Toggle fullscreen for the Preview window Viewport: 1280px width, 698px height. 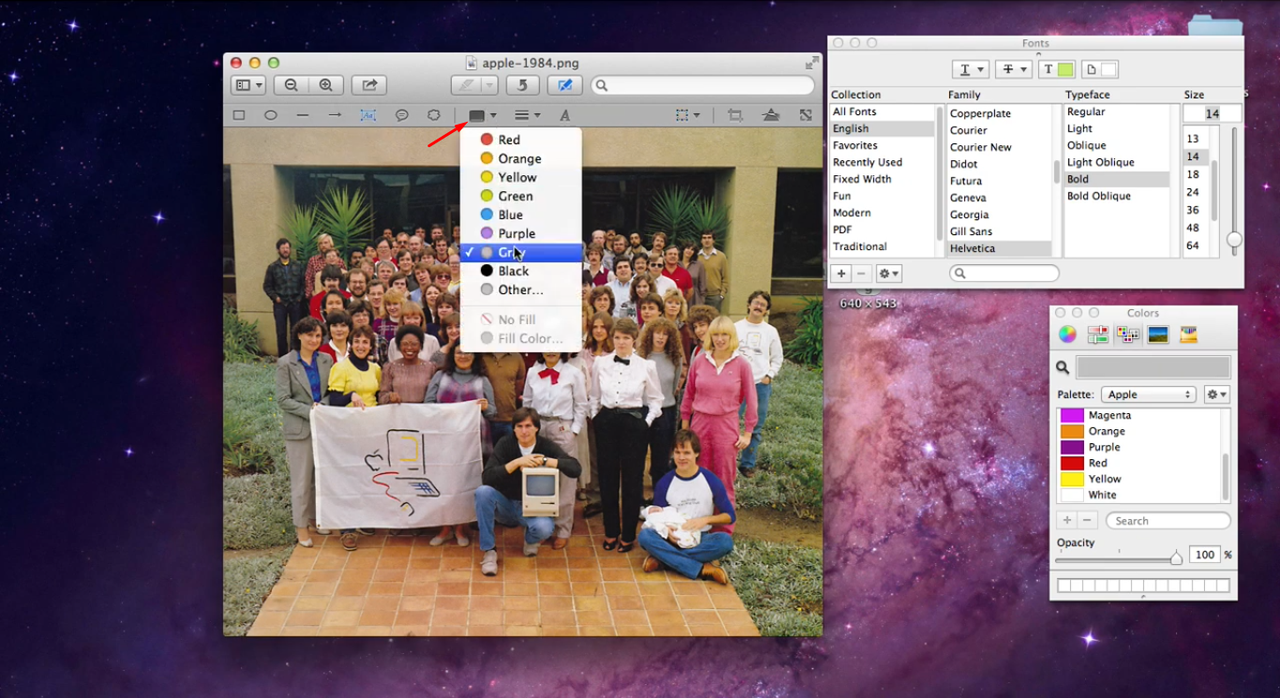(x=811, y=63)
